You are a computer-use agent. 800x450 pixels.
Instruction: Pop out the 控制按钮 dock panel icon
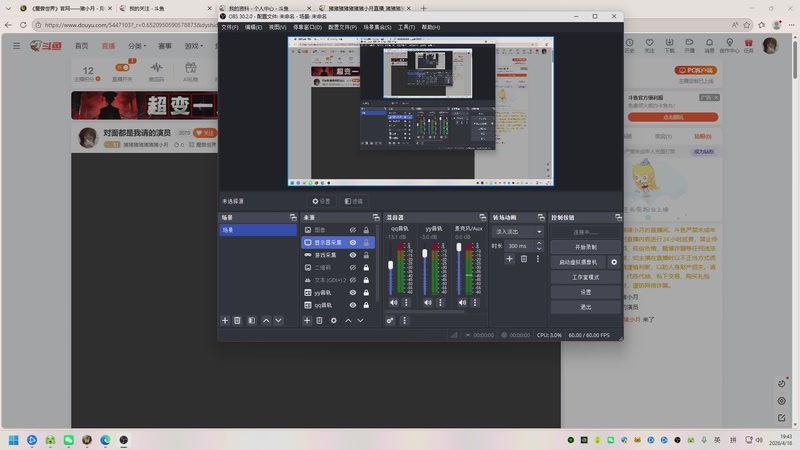coord(618,217)
